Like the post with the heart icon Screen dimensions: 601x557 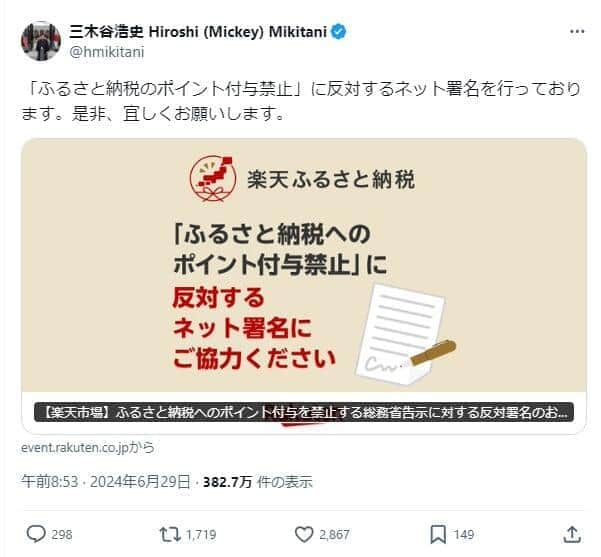(304, 534)
